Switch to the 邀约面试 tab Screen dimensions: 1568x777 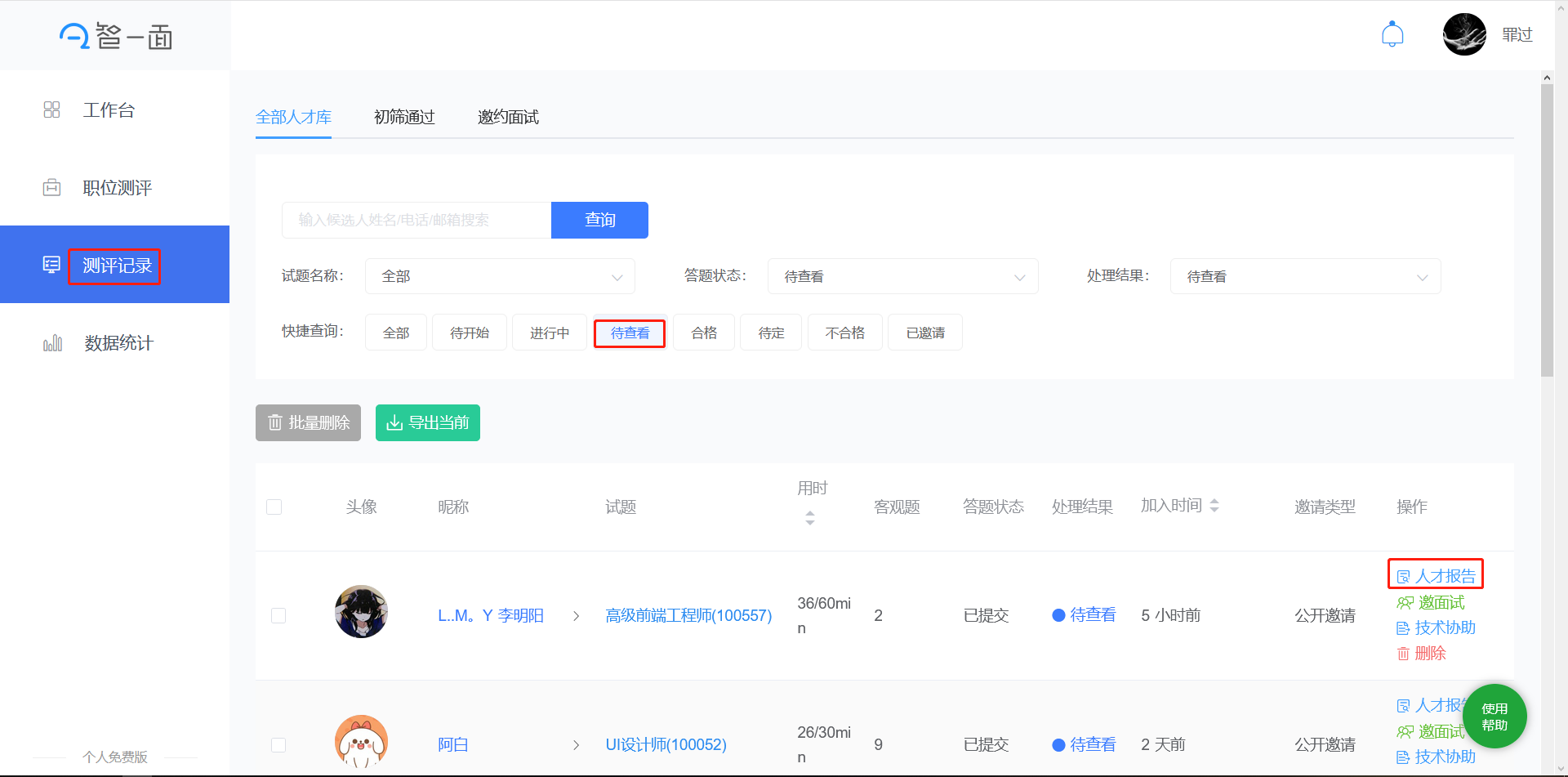508,117
